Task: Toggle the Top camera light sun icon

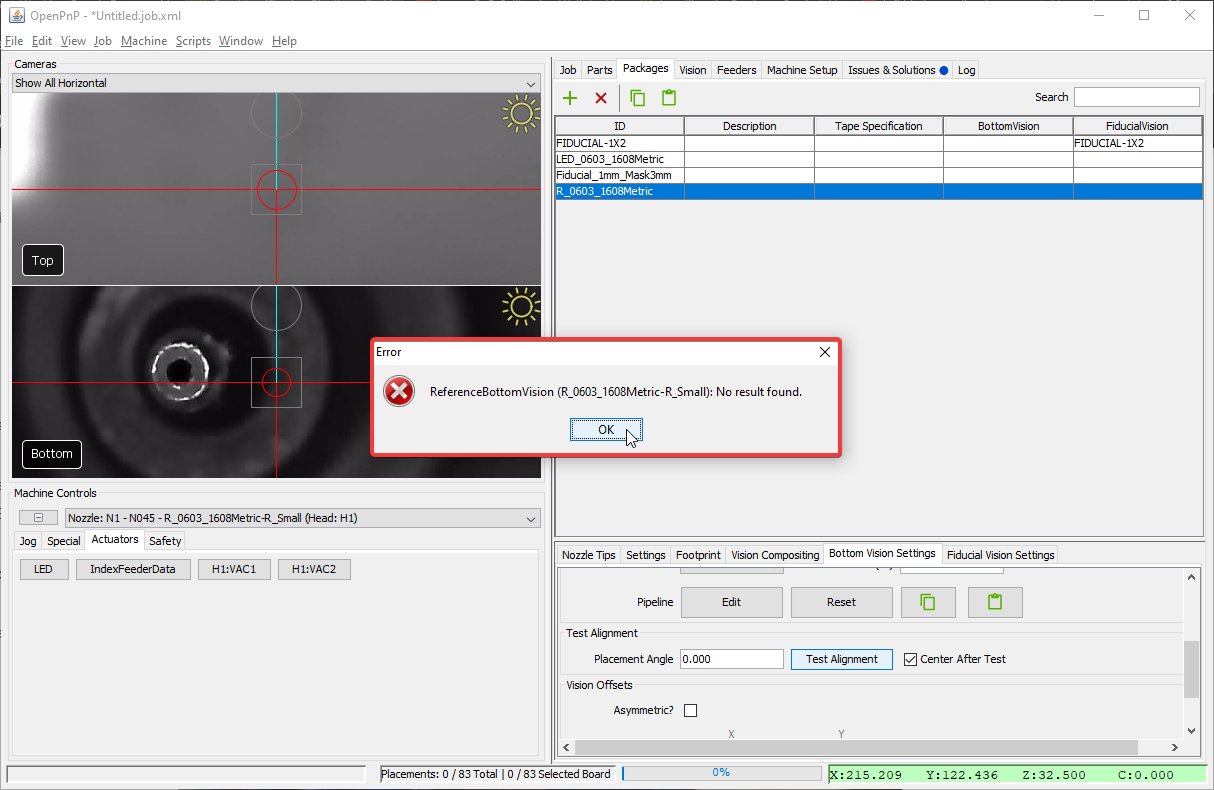Action: pyautogui.click(x=520, y=114)
